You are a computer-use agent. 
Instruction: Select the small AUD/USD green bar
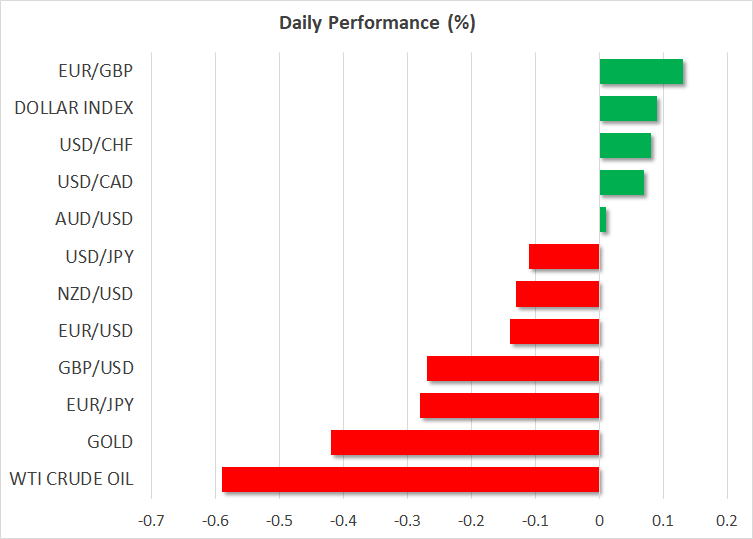[603, 219]
